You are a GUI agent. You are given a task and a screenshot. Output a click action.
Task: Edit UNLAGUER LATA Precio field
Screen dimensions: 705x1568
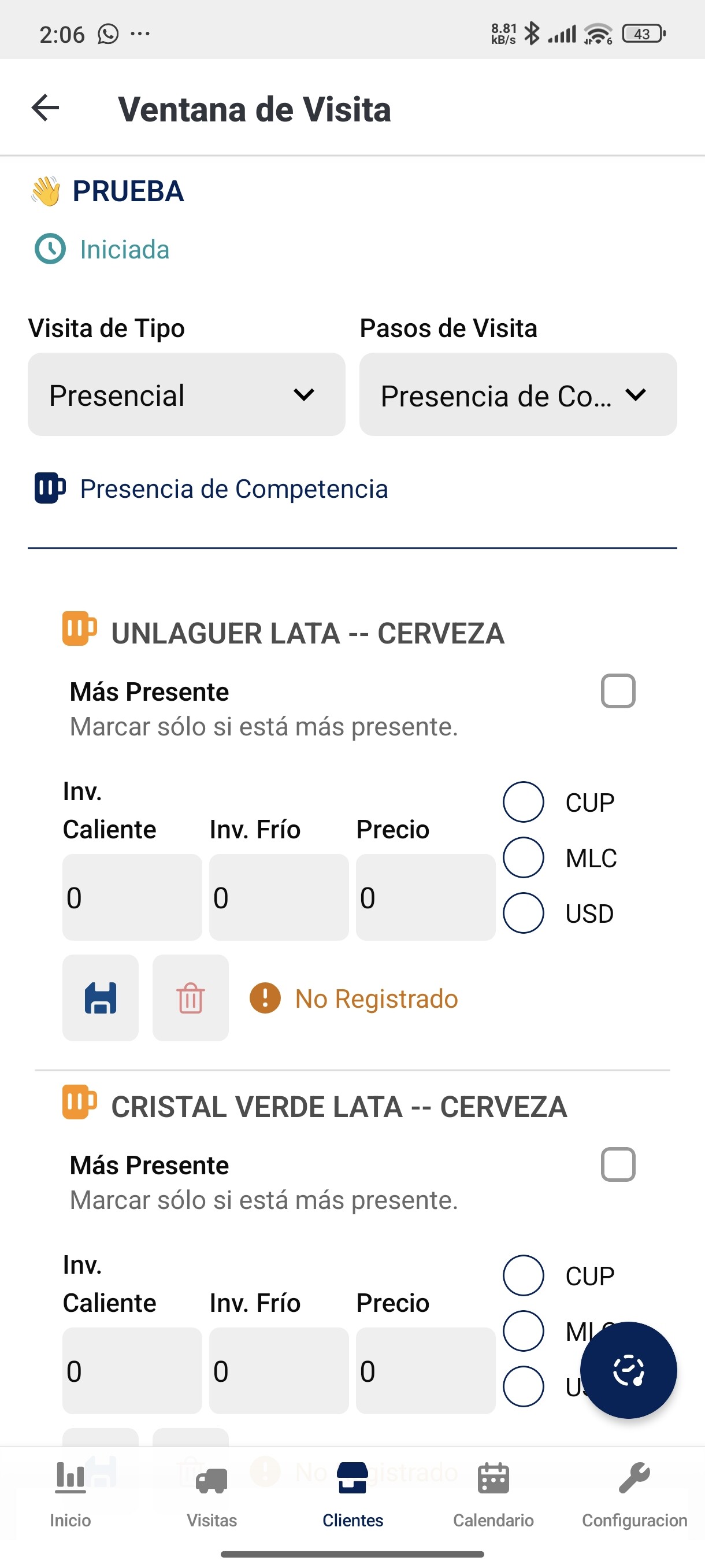click(x=425, y=897)
